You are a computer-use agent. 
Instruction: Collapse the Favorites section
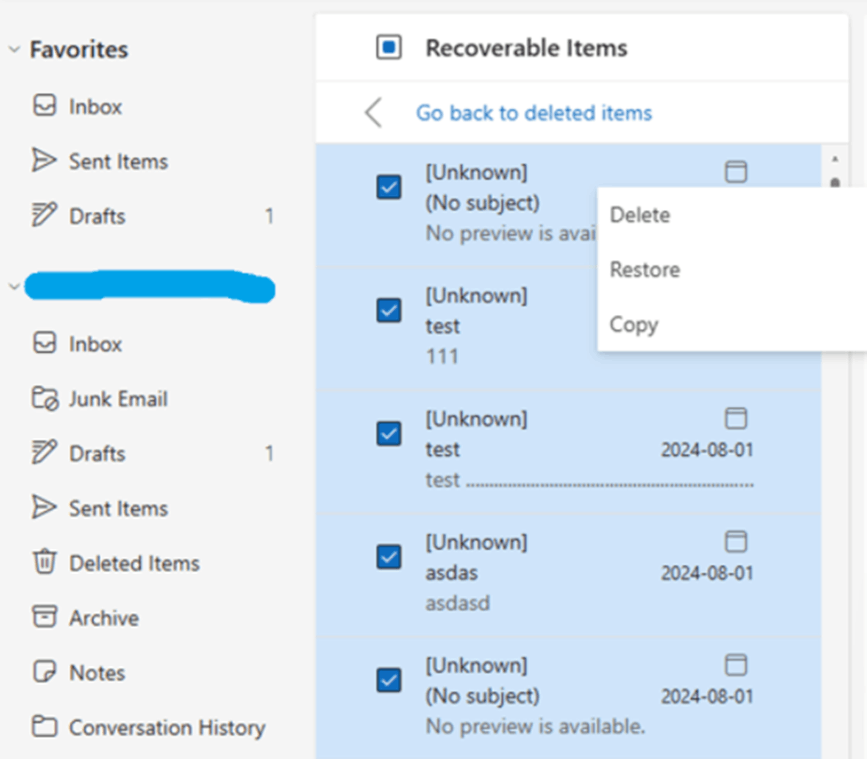point(14,48)
